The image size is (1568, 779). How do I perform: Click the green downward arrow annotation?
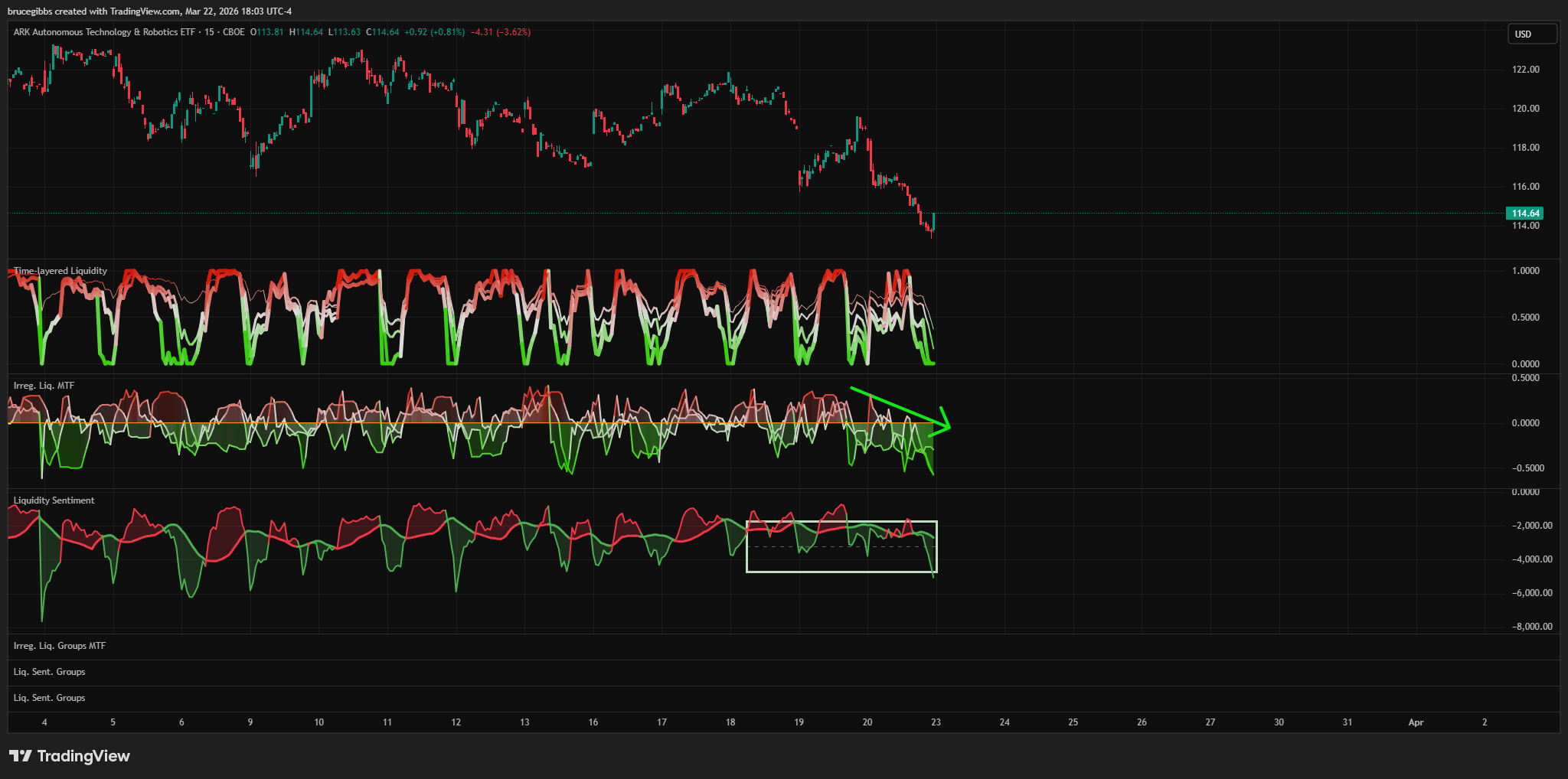pos(900,409)
